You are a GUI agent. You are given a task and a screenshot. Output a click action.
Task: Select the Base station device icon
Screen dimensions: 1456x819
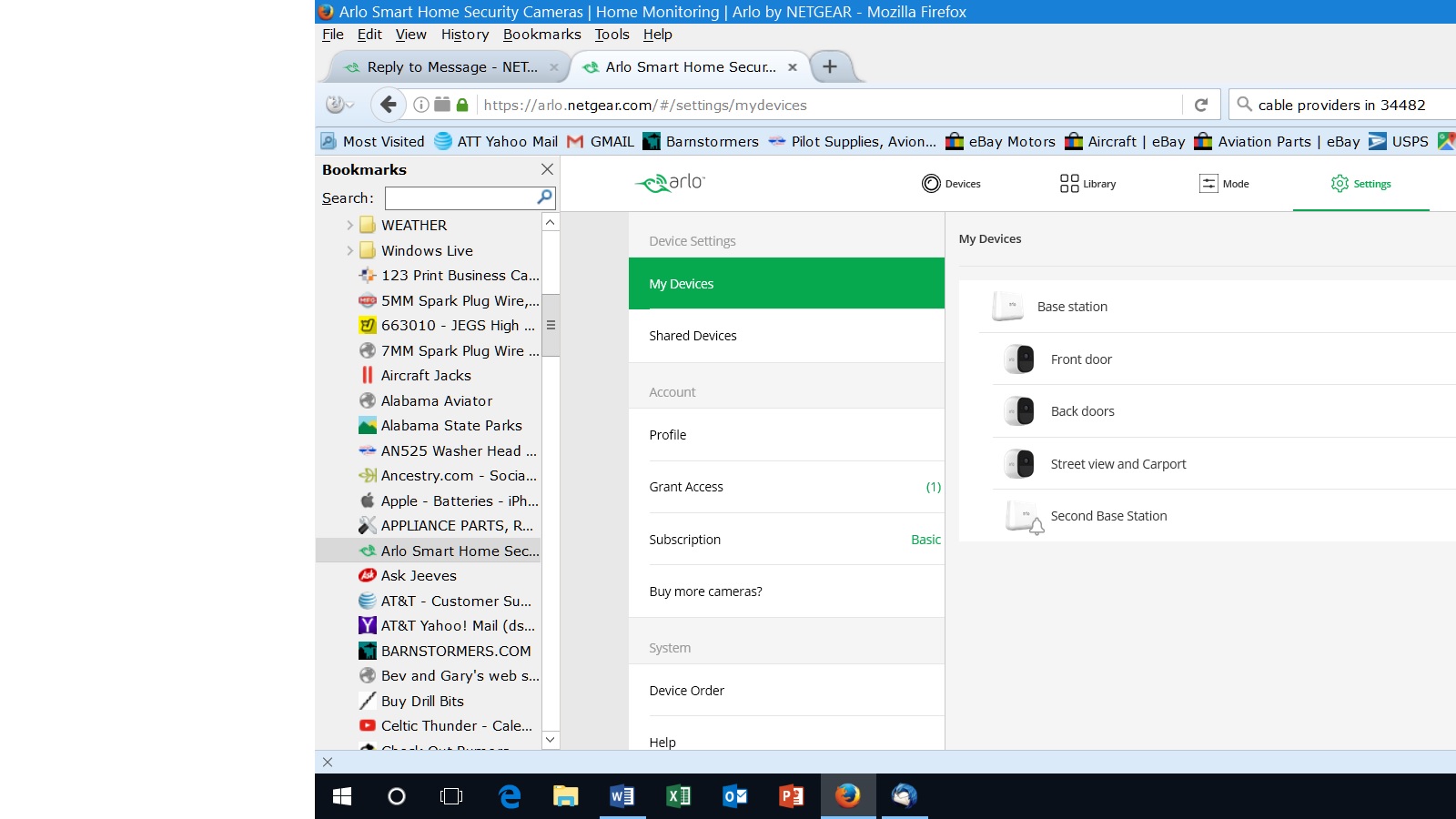click(1007, 307)
